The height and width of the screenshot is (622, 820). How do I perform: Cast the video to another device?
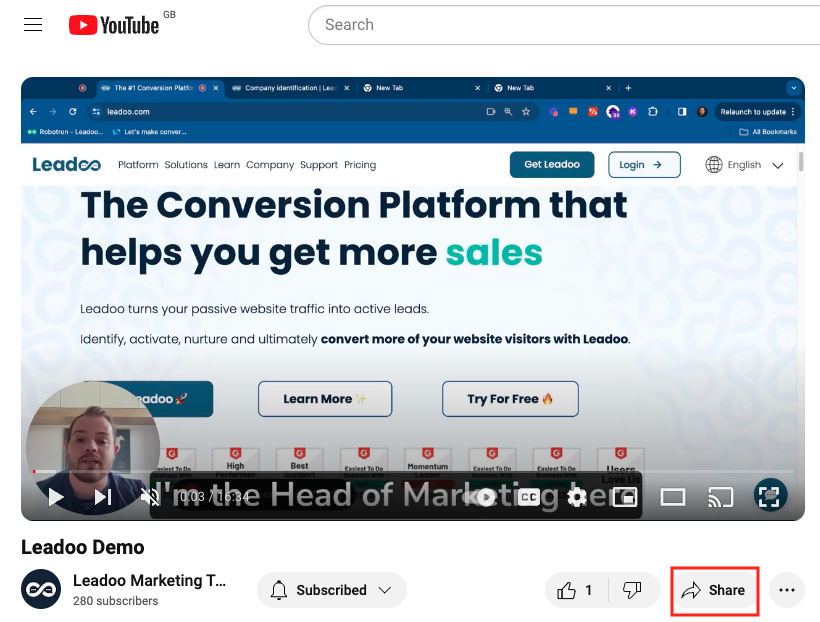click(x=720, y=497)
